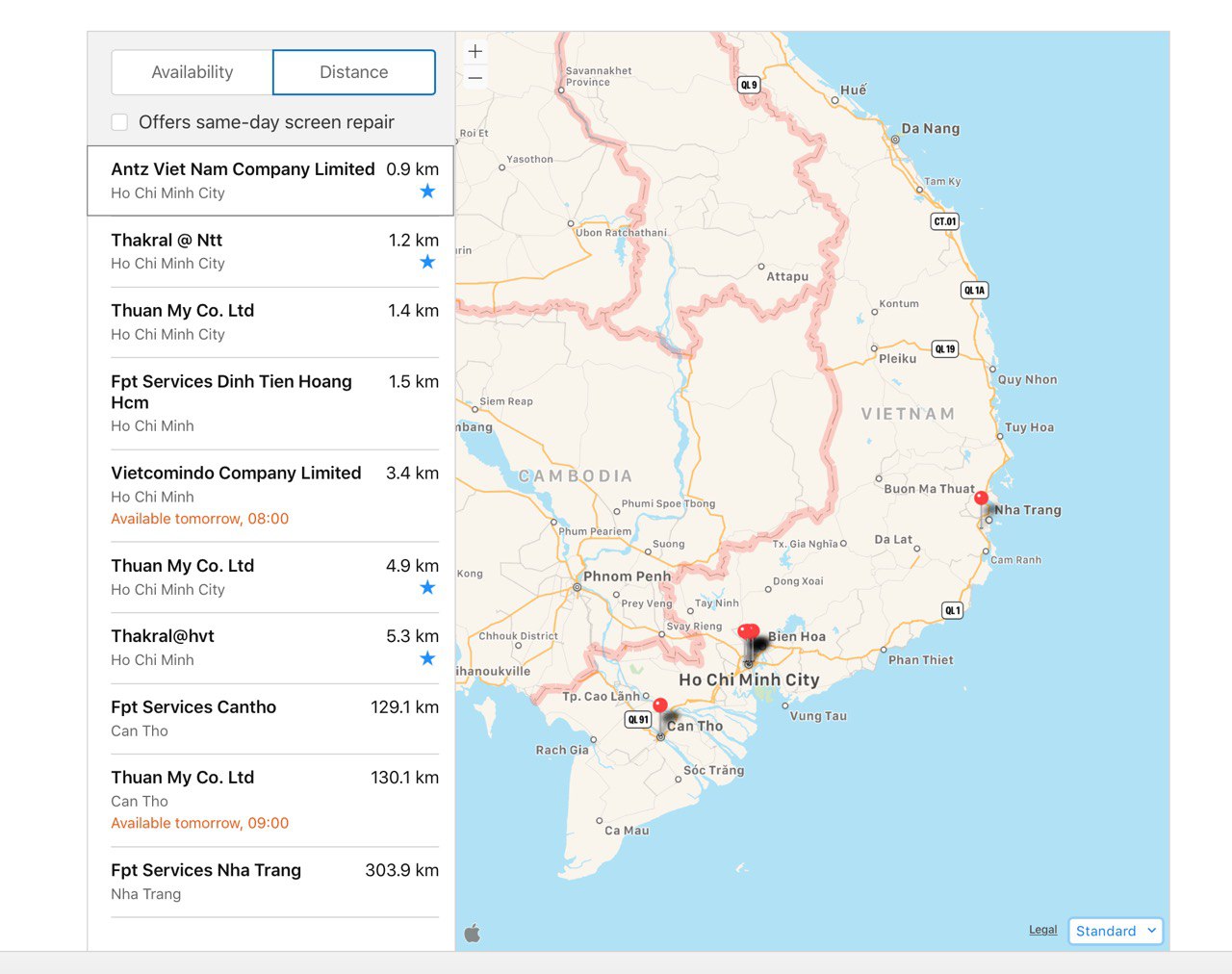The image size is (1232, 974).
Task: Click the Phnom Penh label on the map
Action: [x=627, y=577]
